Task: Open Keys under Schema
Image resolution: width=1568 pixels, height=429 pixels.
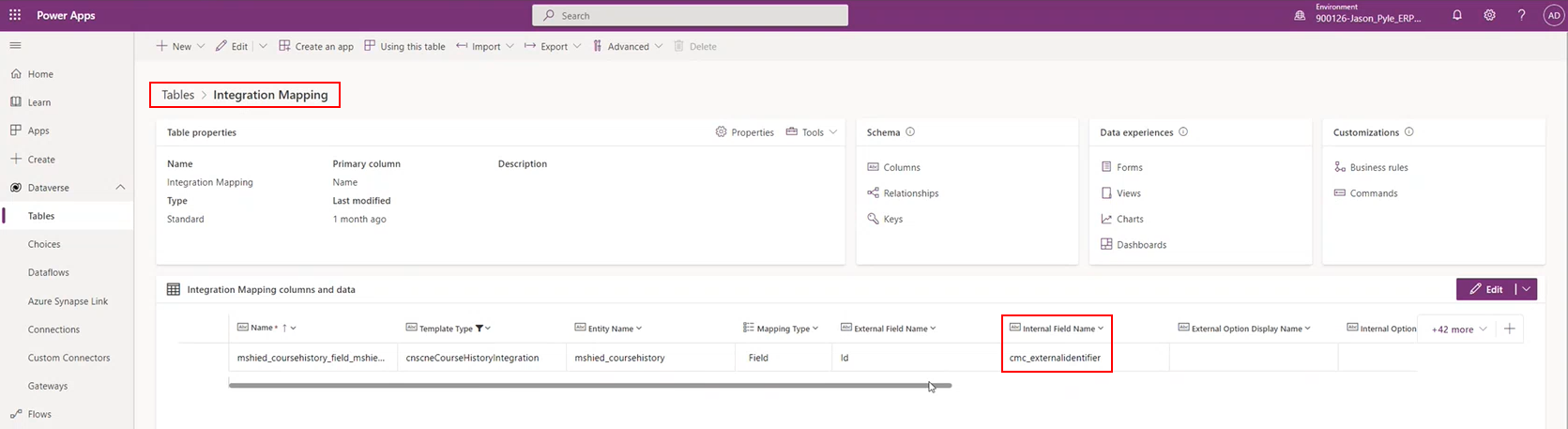Action: pyautogui.click(x=885, y=219)
